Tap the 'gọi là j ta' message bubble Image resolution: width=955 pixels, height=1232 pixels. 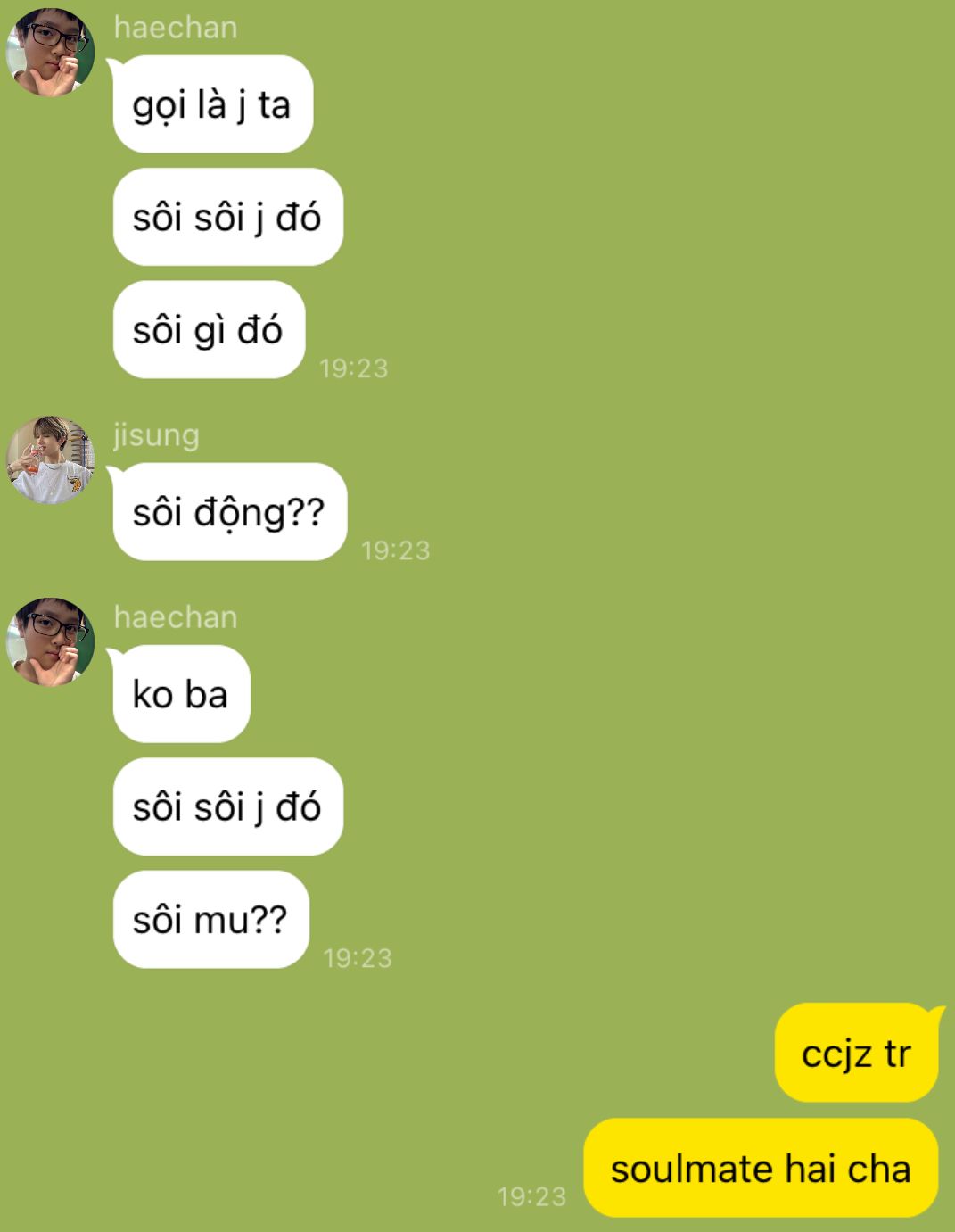tap(212, 104)
